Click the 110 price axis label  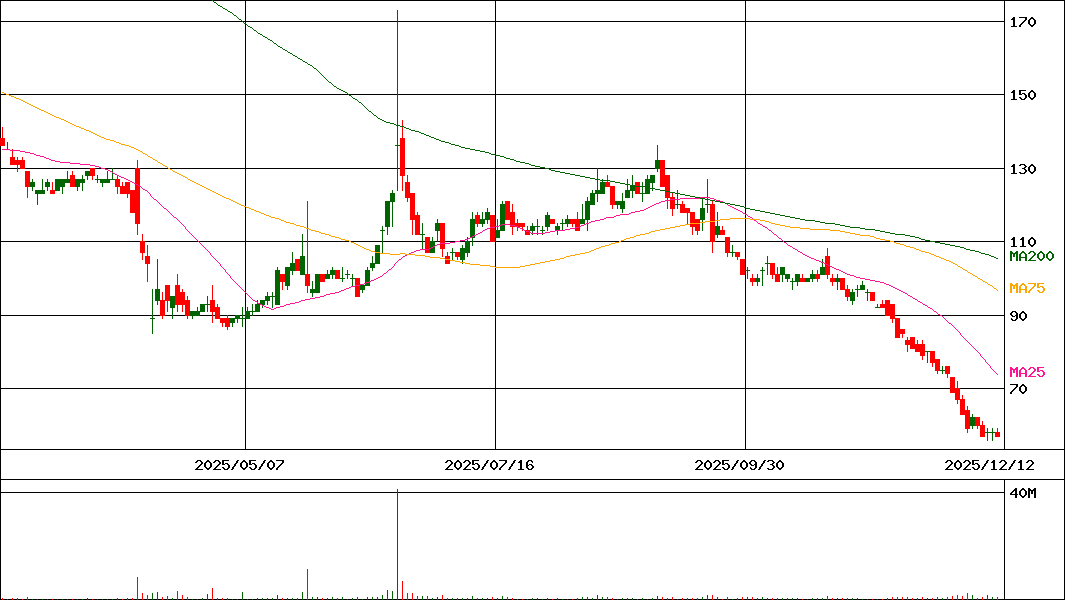pos(1022,242)
